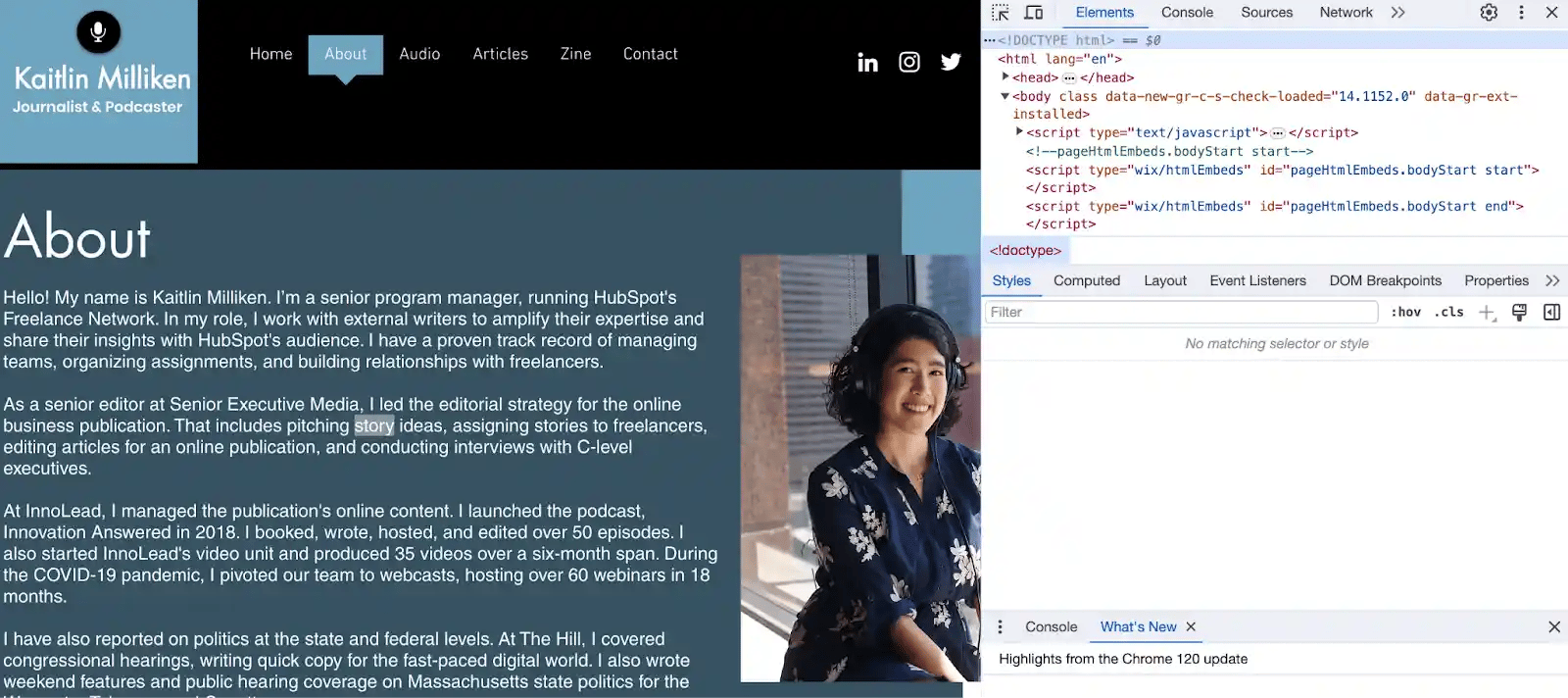Show more DevTools tabs with the double chevron
1568x698 pixels.
tap(1397, 13)
